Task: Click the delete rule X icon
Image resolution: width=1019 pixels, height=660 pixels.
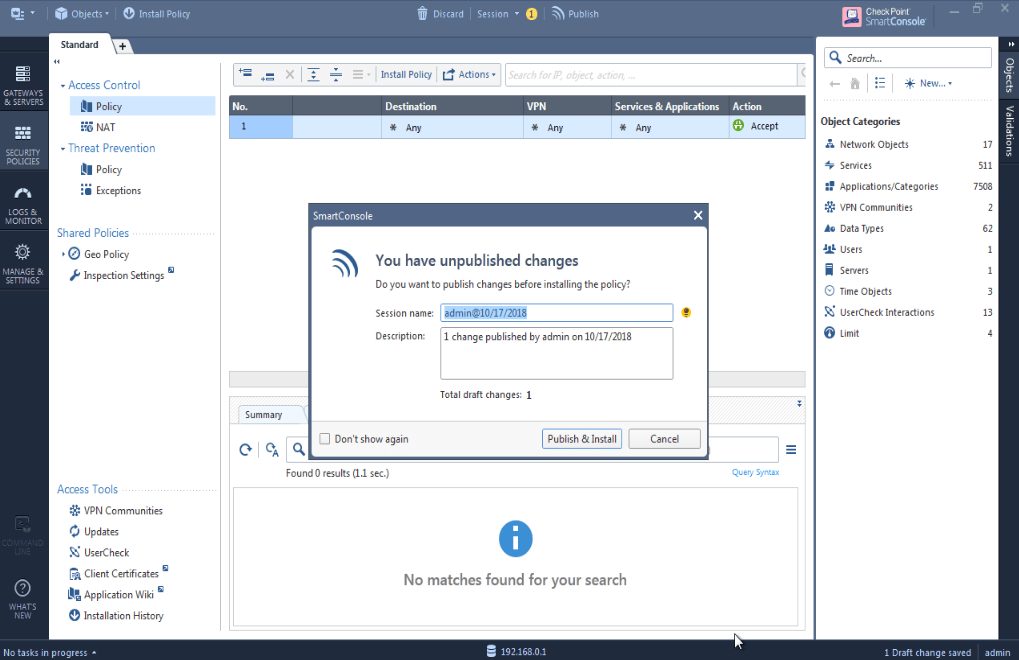Action: pyautogui.click(x=290, y=75)
